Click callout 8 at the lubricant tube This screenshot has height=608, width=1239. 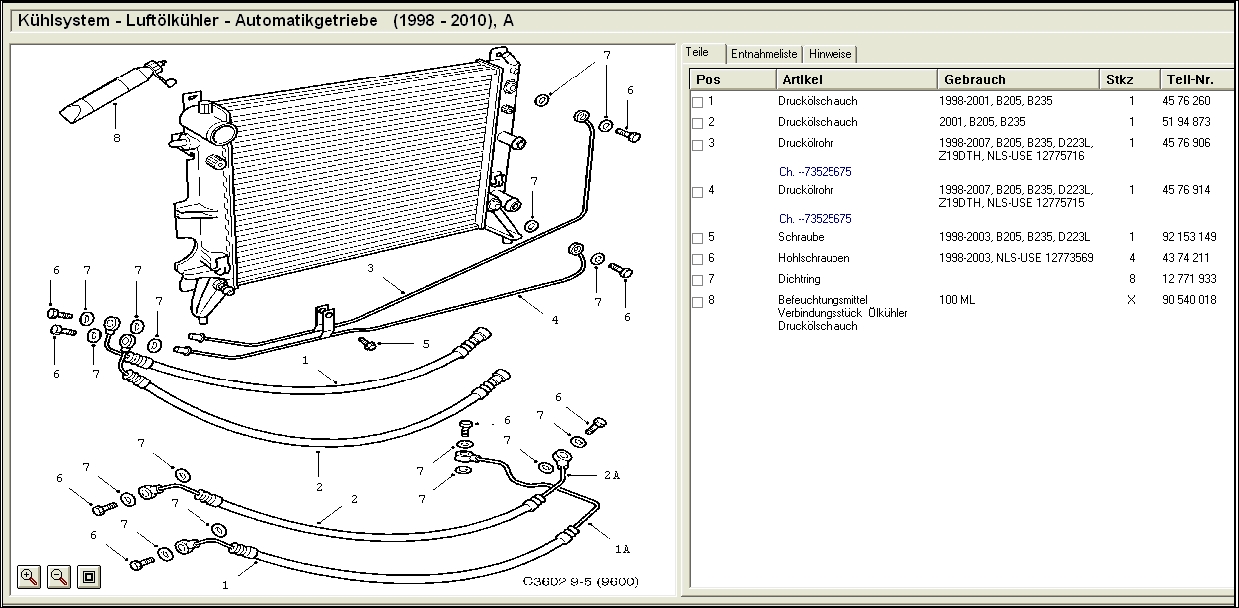tap(116, 138)
